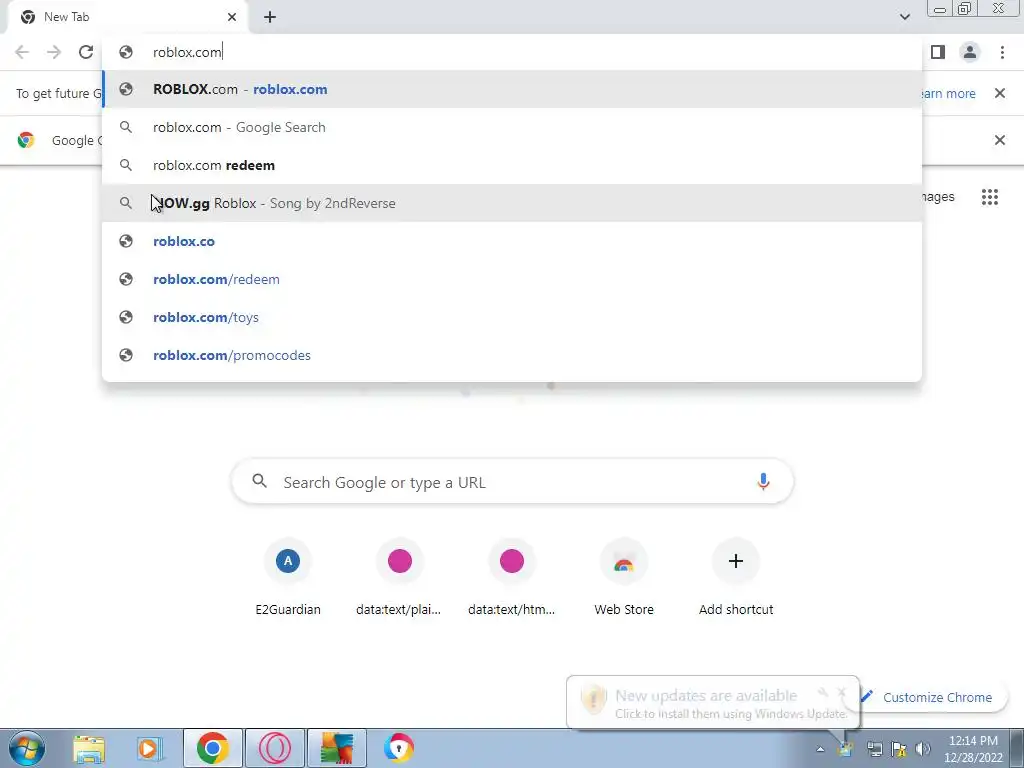The width and height of the screenshot is (1024, 768).
Task: Open Chrome's three-dot menu
Action: (1002, 52)
